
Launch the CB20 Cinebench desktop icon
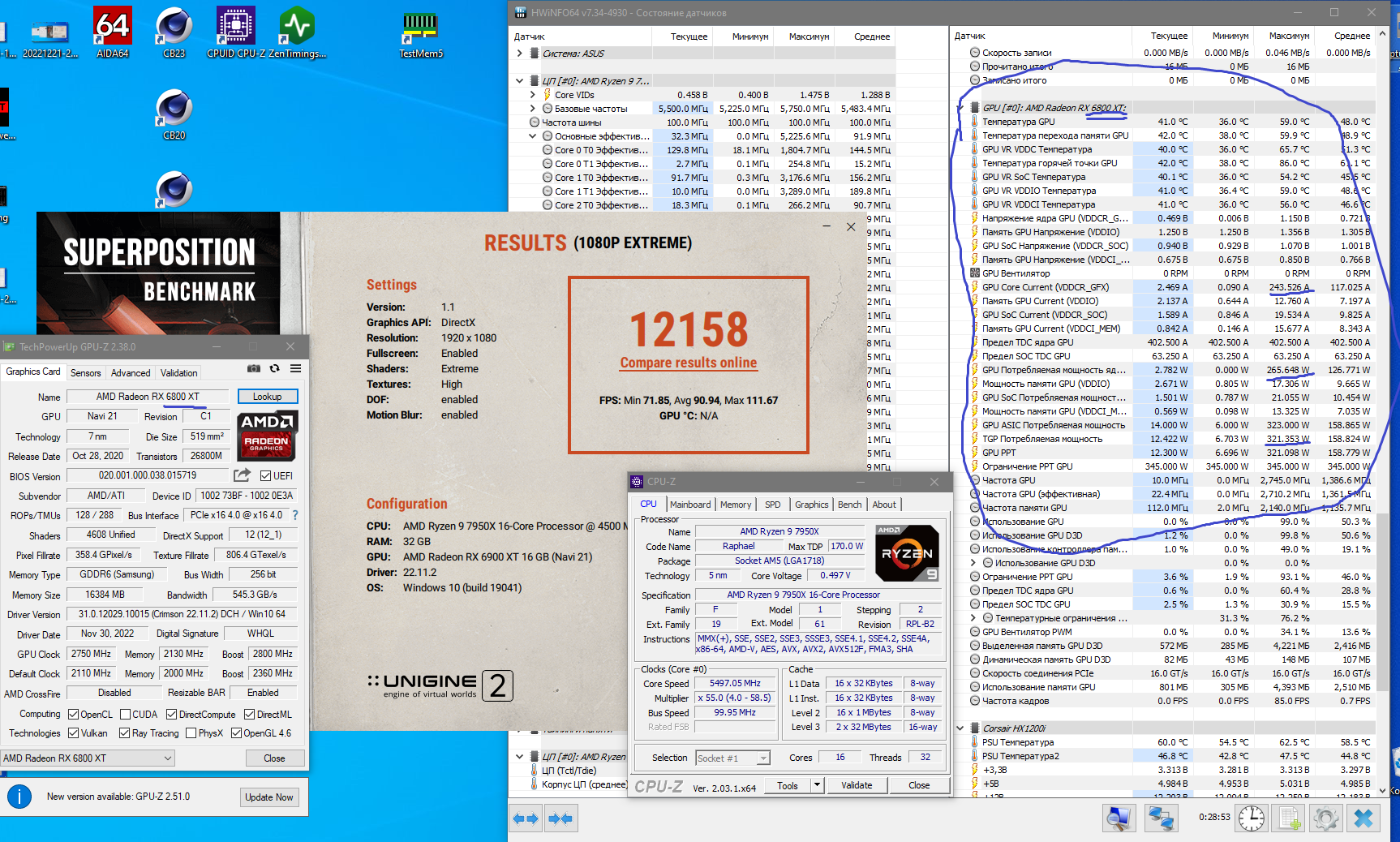click(x=174, y=114)
